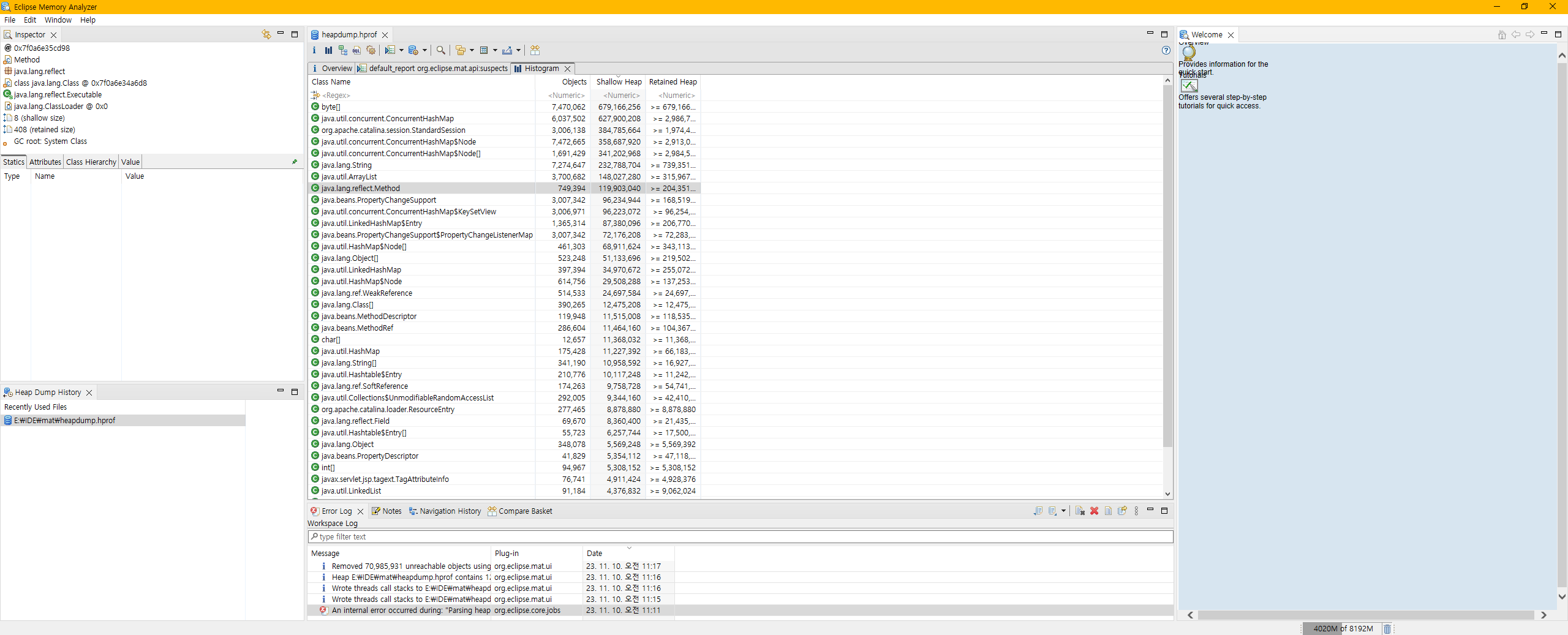Click Import Log icon in Error Log

coord(1052,511)
